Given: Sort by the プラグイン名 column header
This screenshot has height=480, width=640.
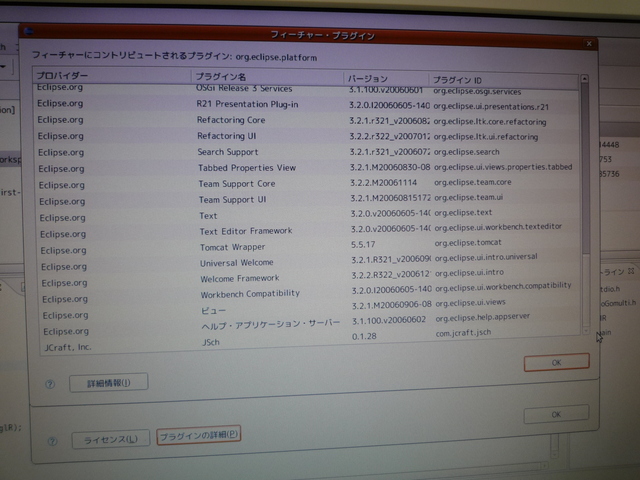Looking at the screenshot, I should (x=267, y=77).
